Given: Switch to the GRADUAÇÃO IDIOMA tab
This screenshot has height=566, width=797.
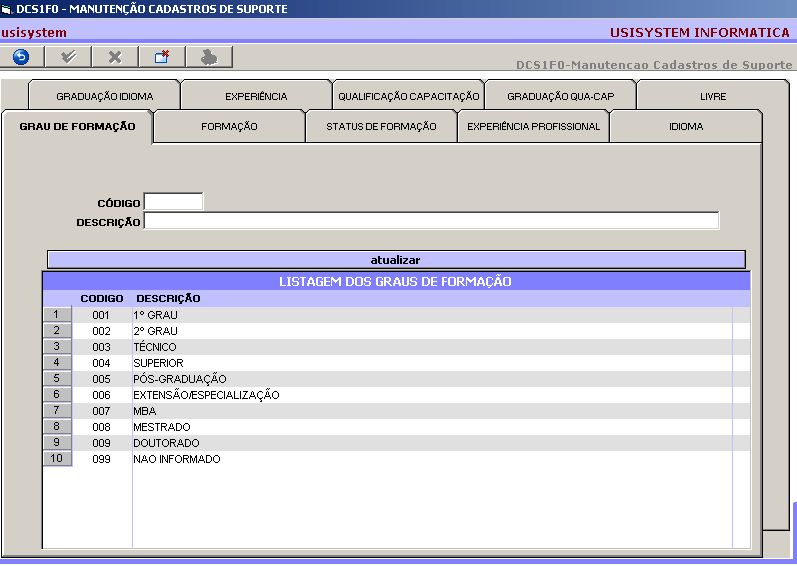Looking at the screenshot, I should (104, 96).
